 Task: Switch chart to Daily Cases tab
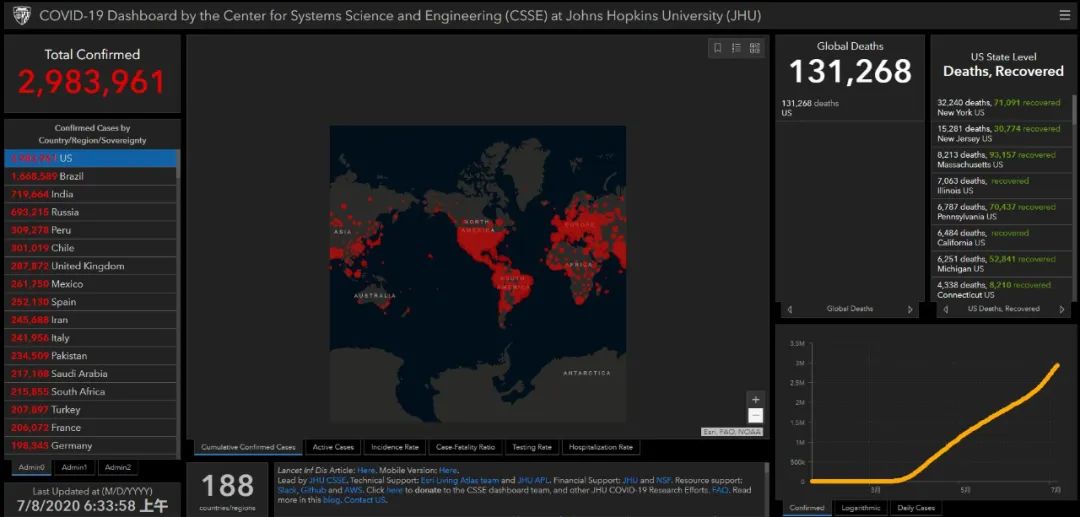[x=916, y=508]
